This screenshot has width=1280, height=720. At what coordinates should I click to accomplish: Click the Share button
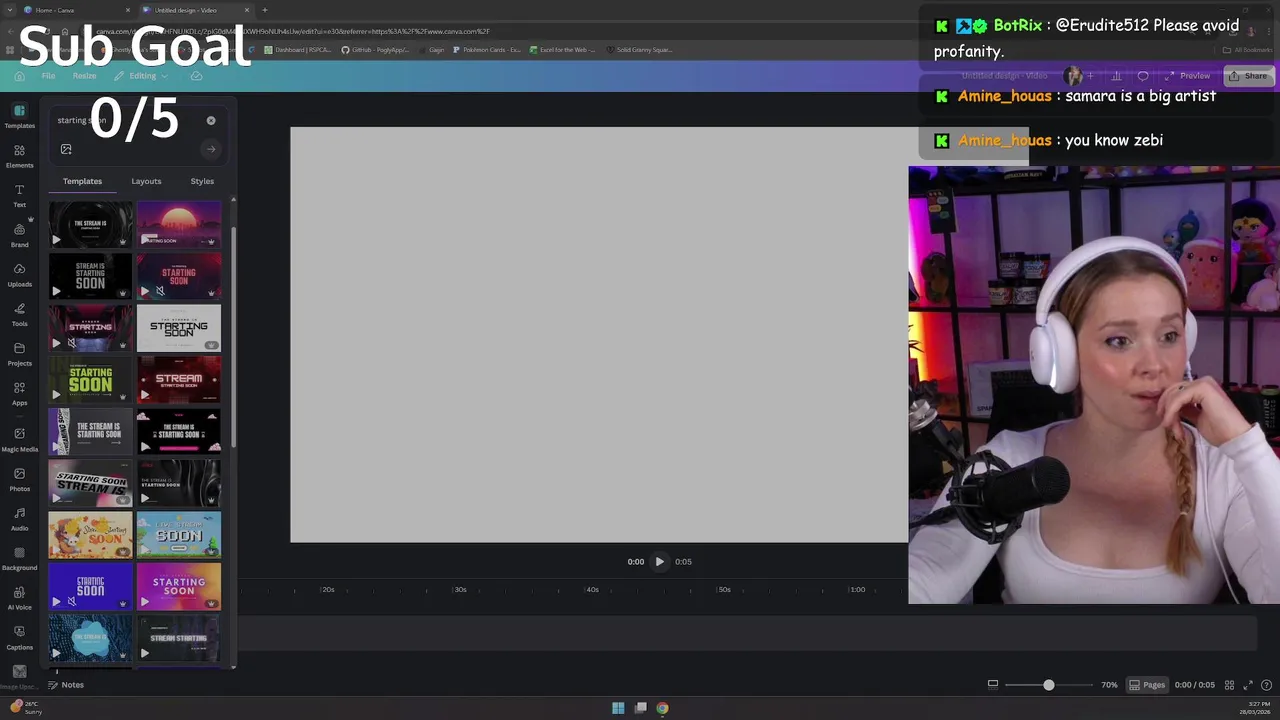pyautogui.click(x=1248, y=76)
